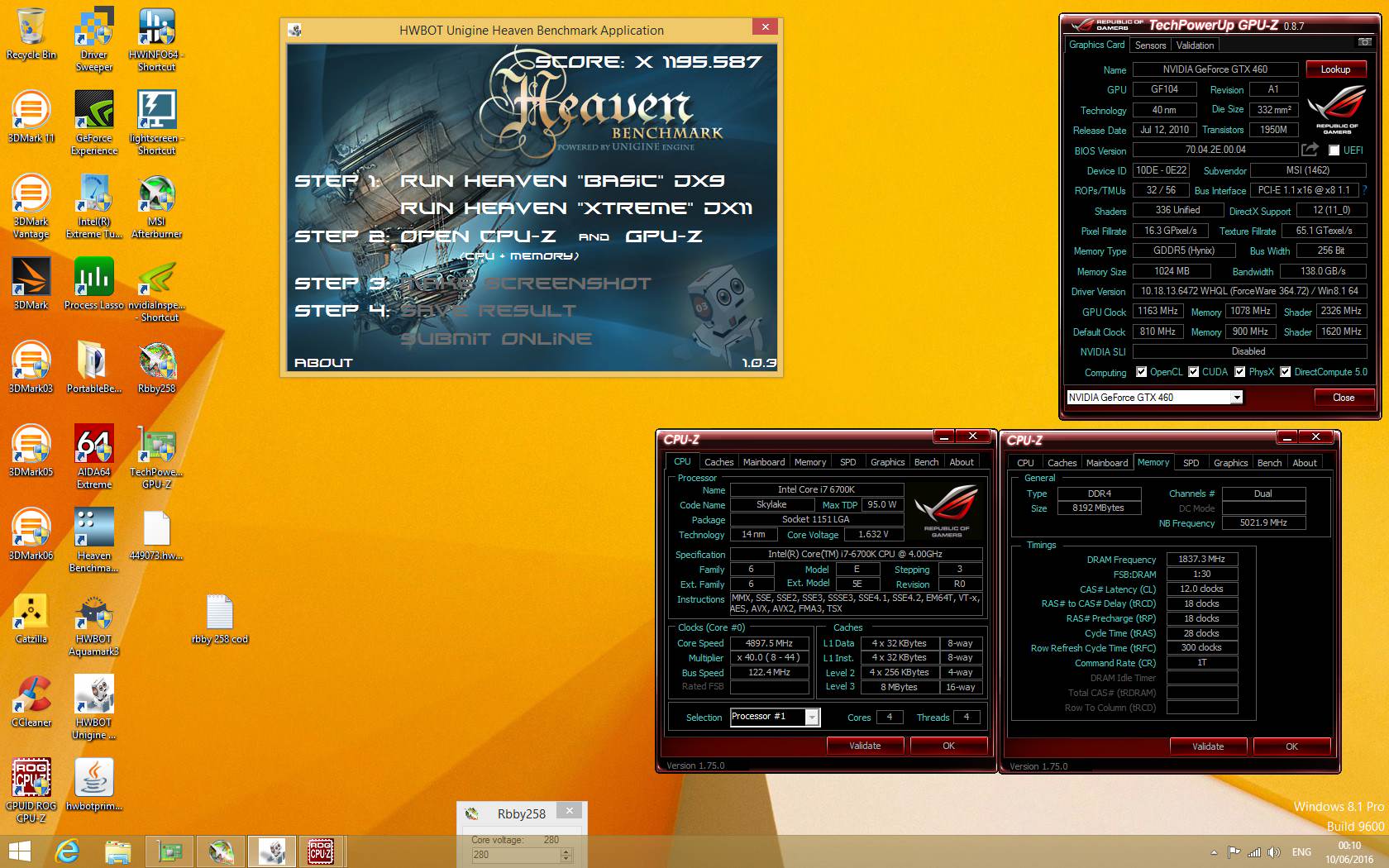Launch CCleaner desktop icon

coord(31,701)
